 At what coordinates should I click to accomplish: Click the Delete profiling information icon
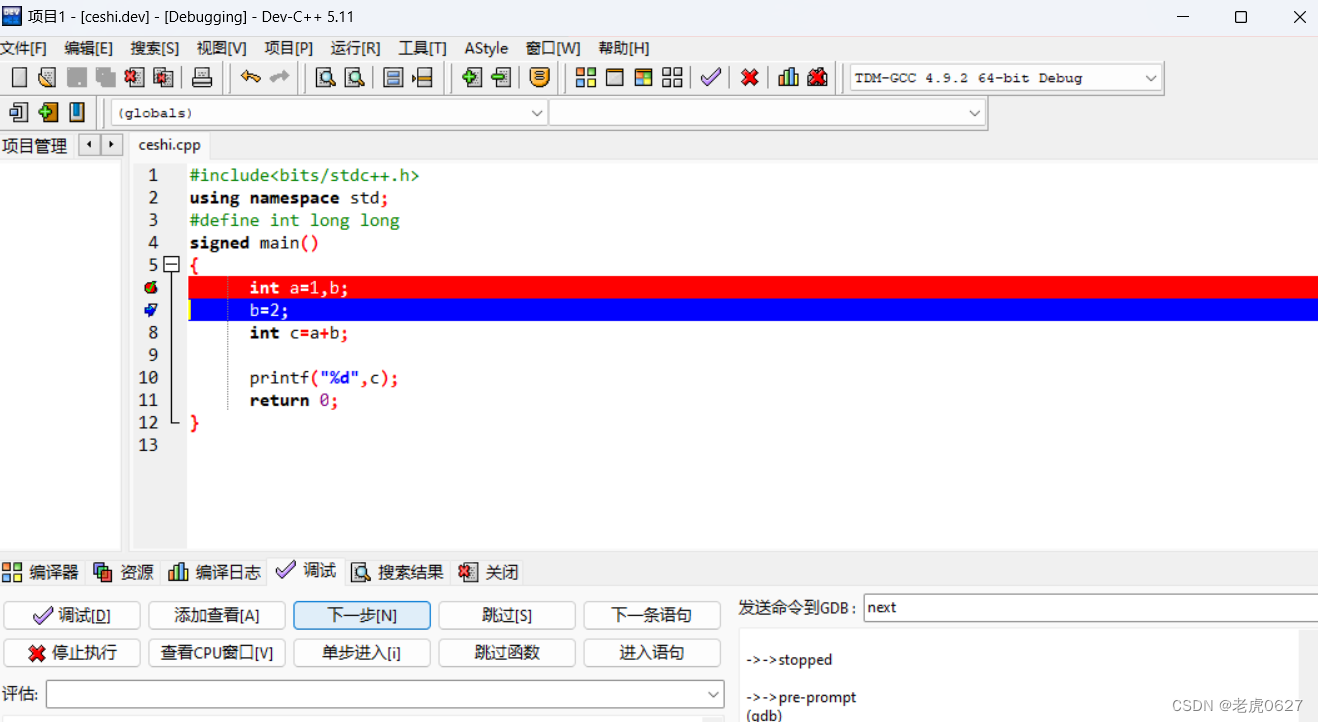[817, 77]
